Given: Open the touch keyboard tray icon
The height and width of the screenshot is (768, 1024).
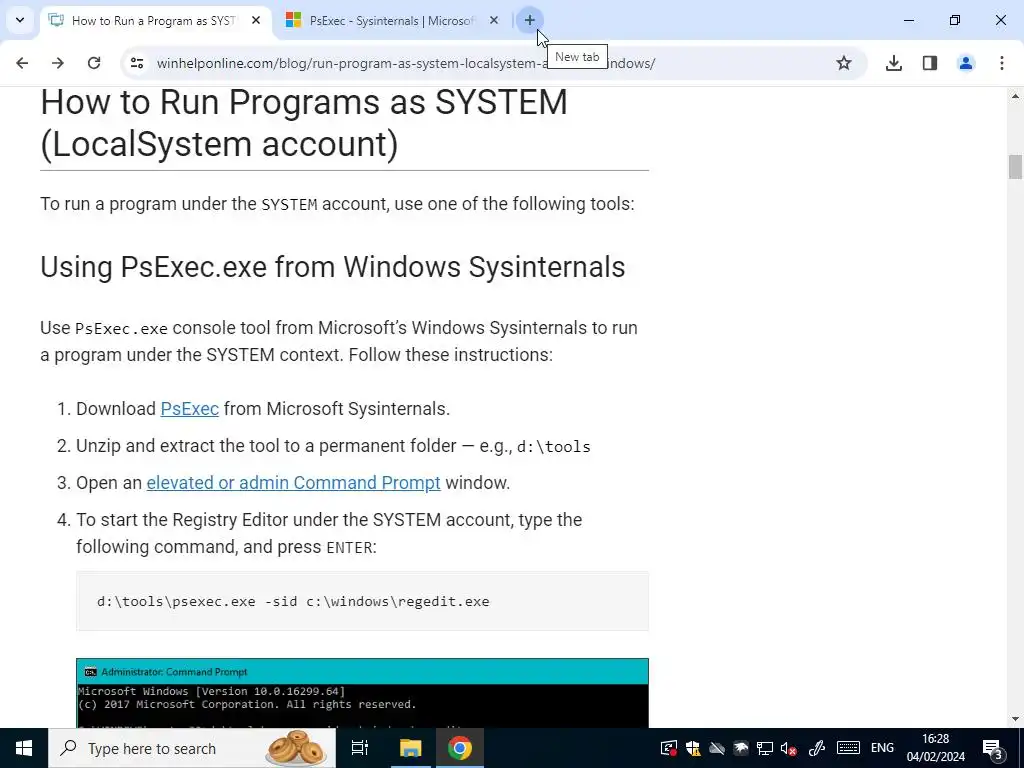Looking at the screenshot, I should pyautogui.click(x=848, y=748).
